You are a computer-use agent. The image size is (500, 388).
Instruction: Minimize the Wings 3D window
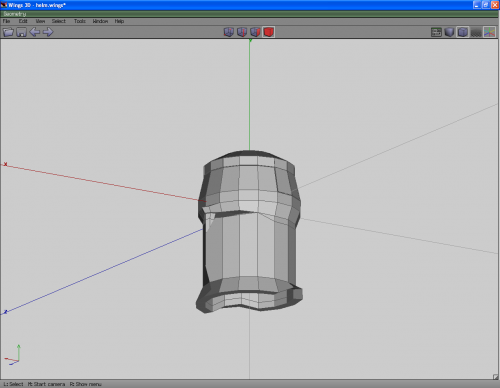477,5
